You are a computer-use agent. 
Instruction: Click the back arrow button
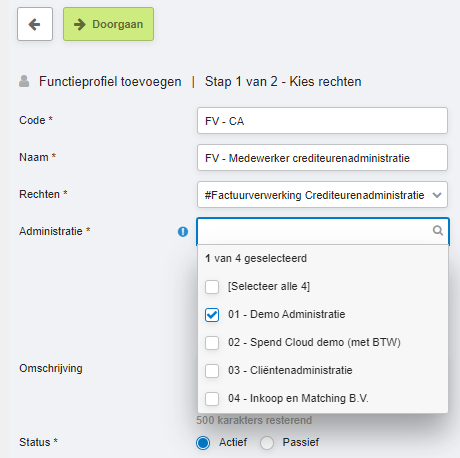(35, 24)
